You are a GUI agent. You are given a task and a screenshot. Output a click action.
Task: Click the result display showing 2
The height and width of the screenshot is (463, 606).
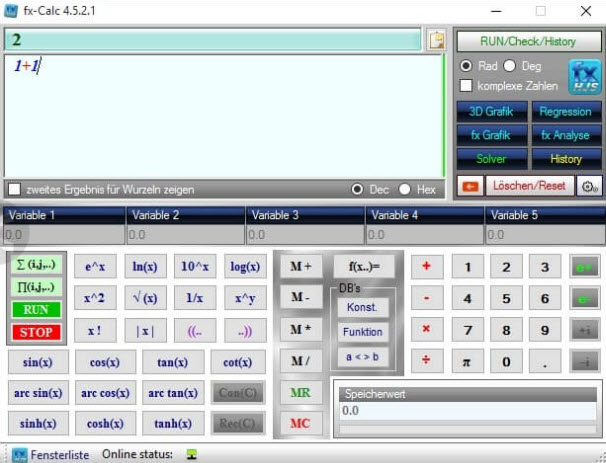click(x=213, y=39)
